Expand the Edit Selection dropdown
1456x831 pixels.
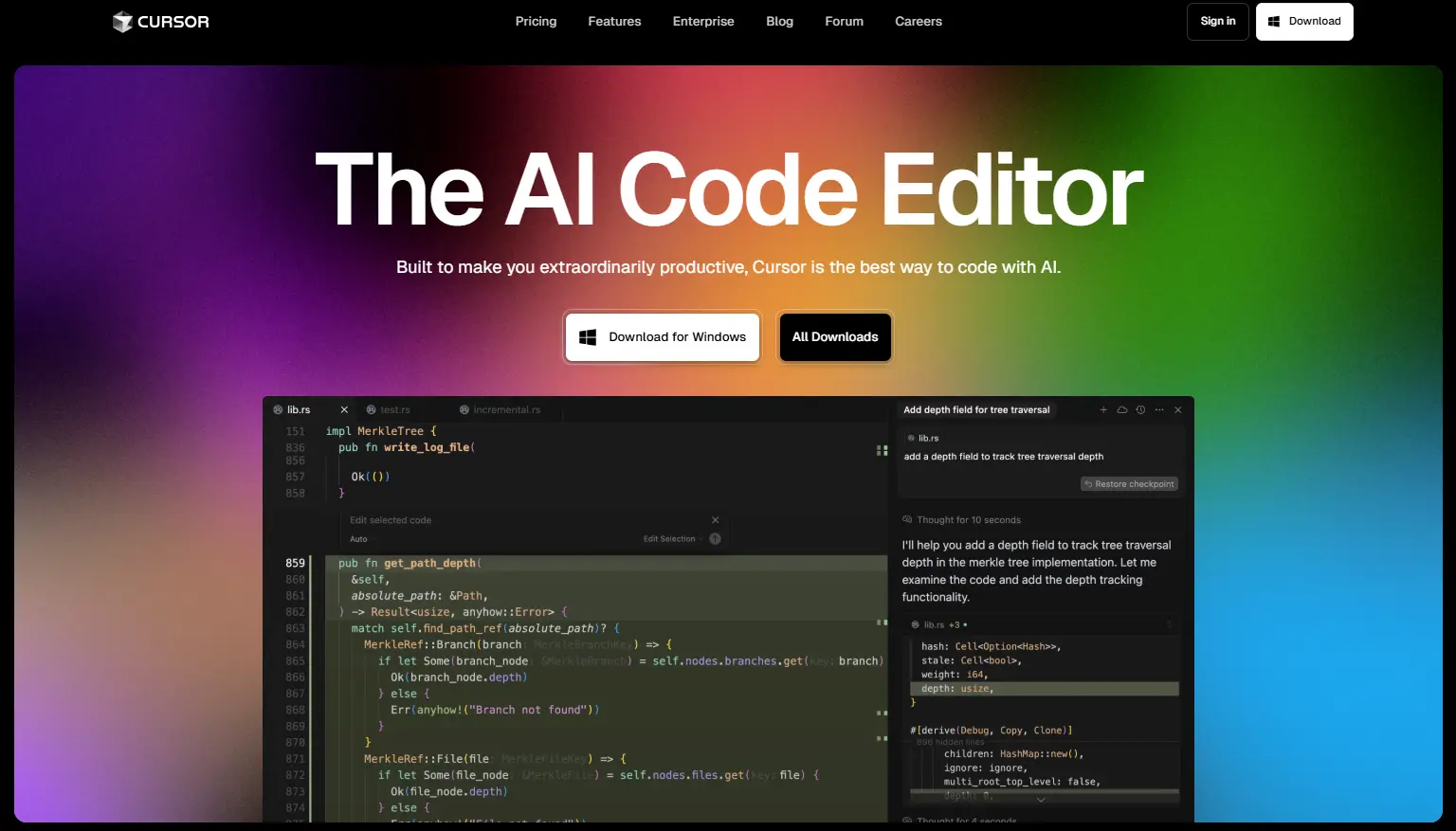(x=672, y=538)
